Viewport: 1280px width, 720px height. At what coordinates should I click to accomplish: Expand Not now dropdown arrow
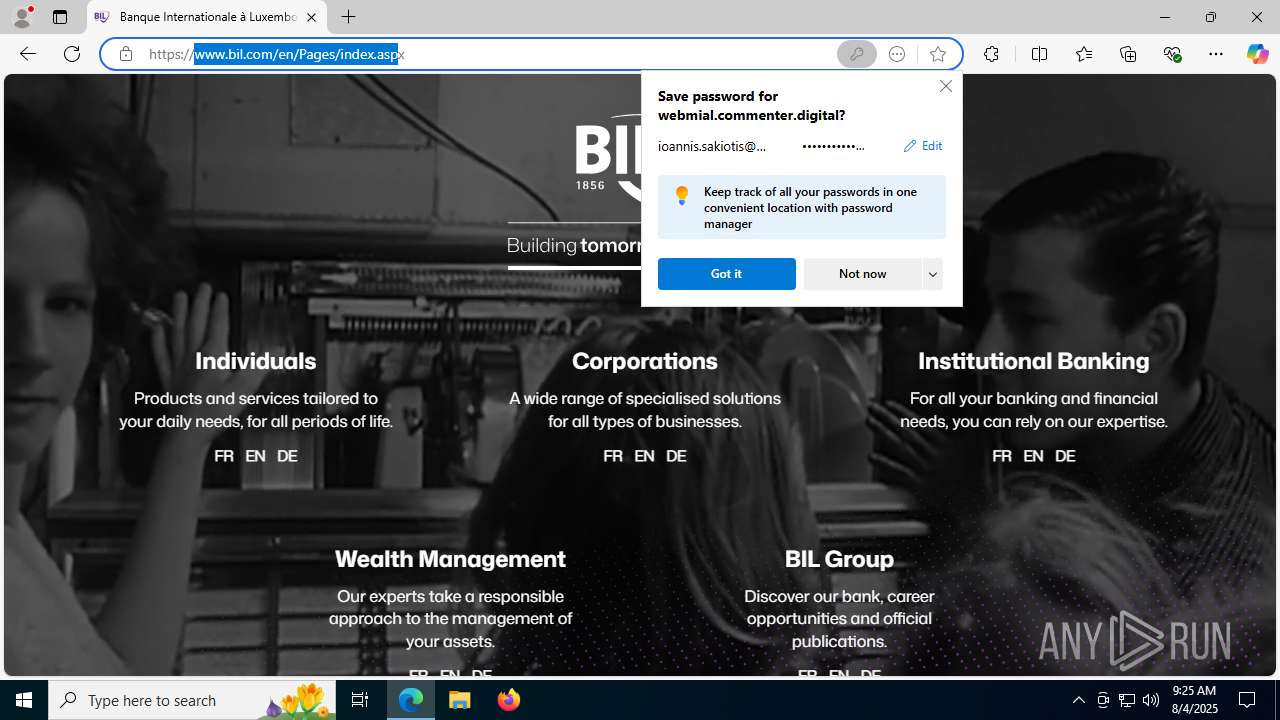[933, 274]
